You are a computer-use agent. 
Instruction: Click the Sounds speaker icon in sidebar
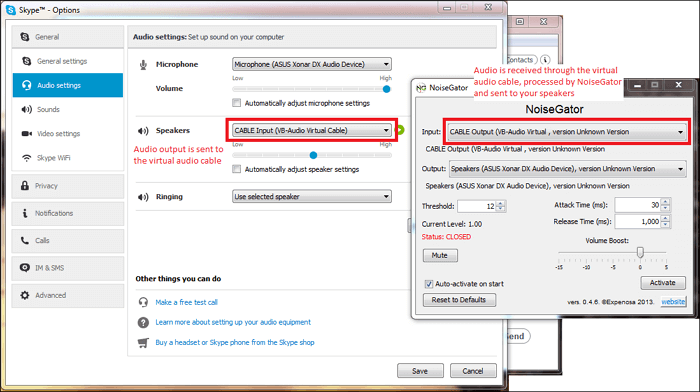click(27, 109)
